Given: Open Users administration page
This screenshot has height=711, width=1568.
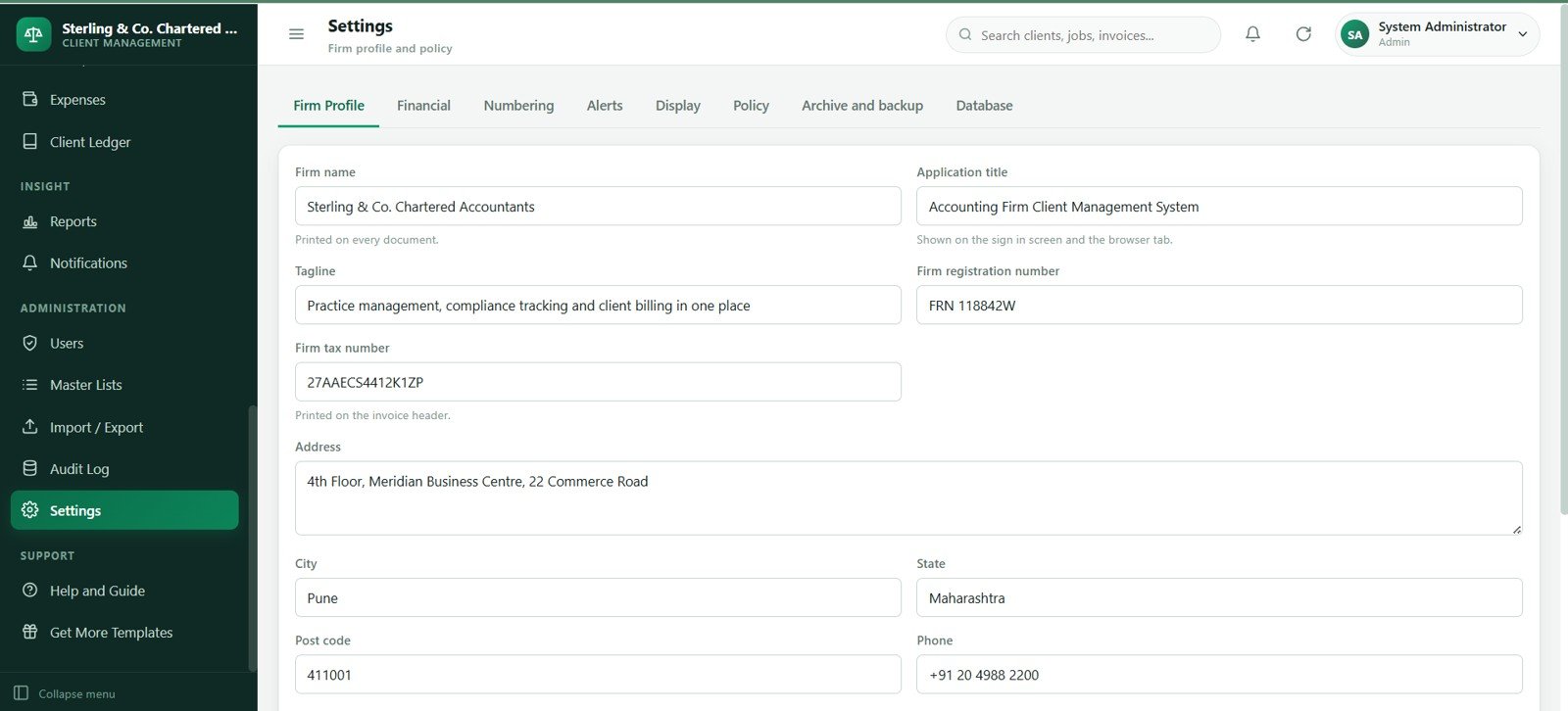Looking at the screenshot, I should [124, 344].
